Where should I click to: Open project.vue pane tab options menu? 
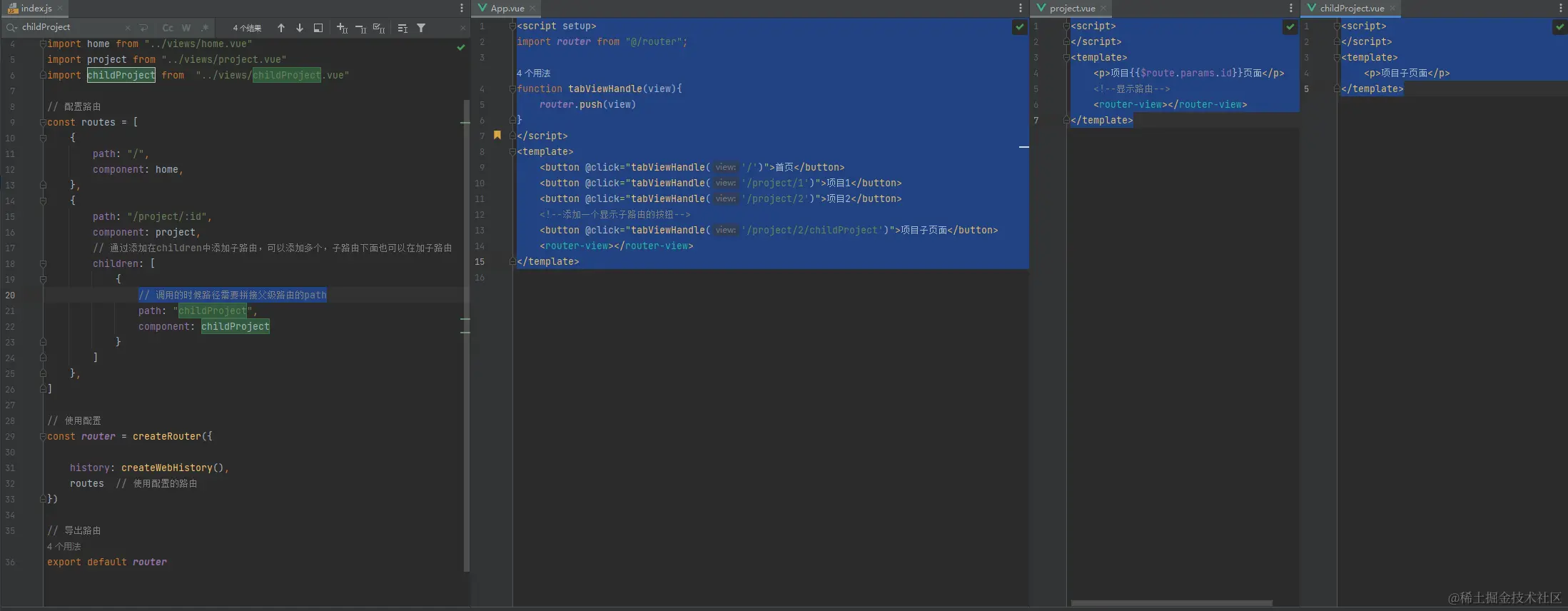[x=1290, y=8]
